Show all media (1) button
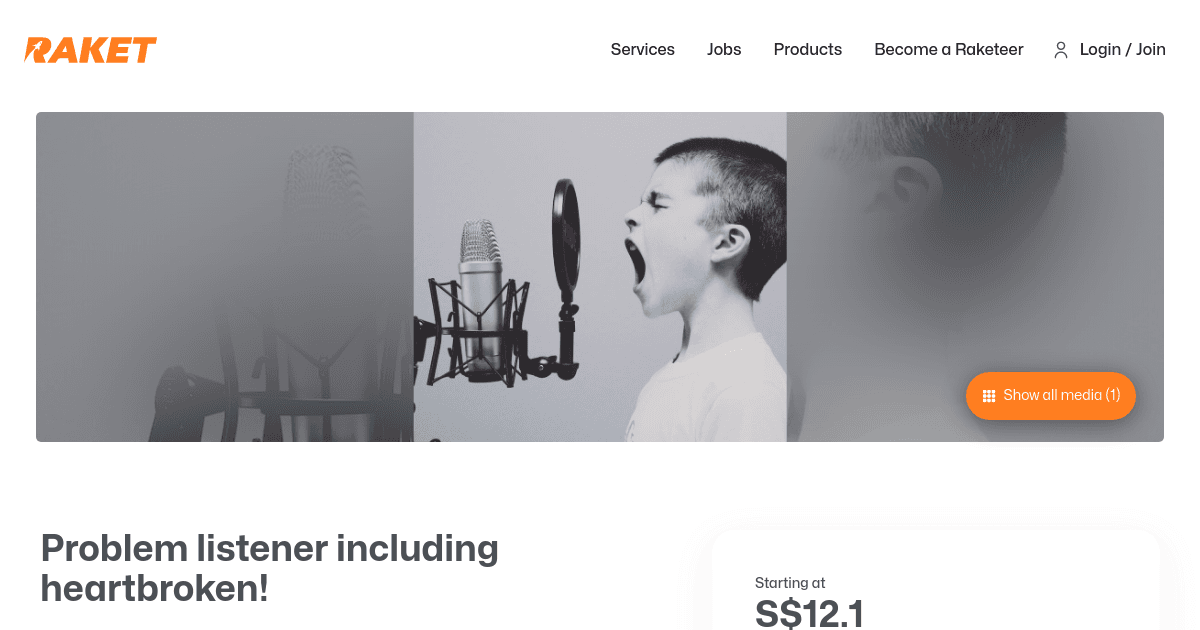The image size is (1200, 630). 1051,396
